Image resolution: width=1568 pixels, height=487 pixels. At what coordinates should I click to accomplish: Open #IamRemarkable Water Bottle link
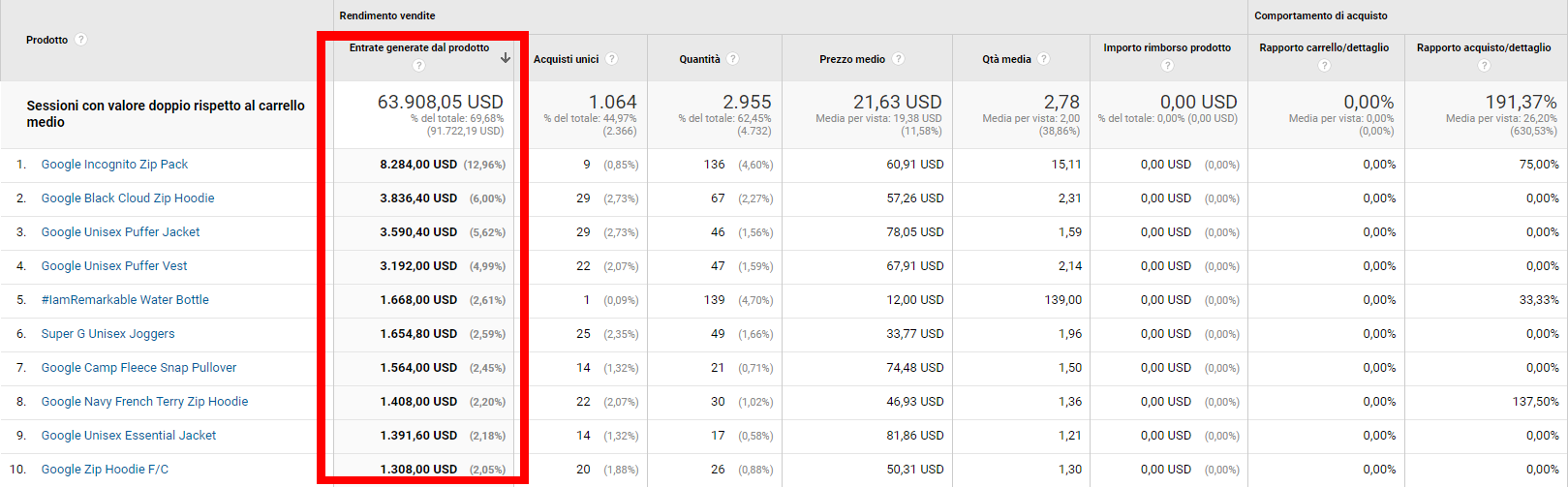(x=125, y=300)
